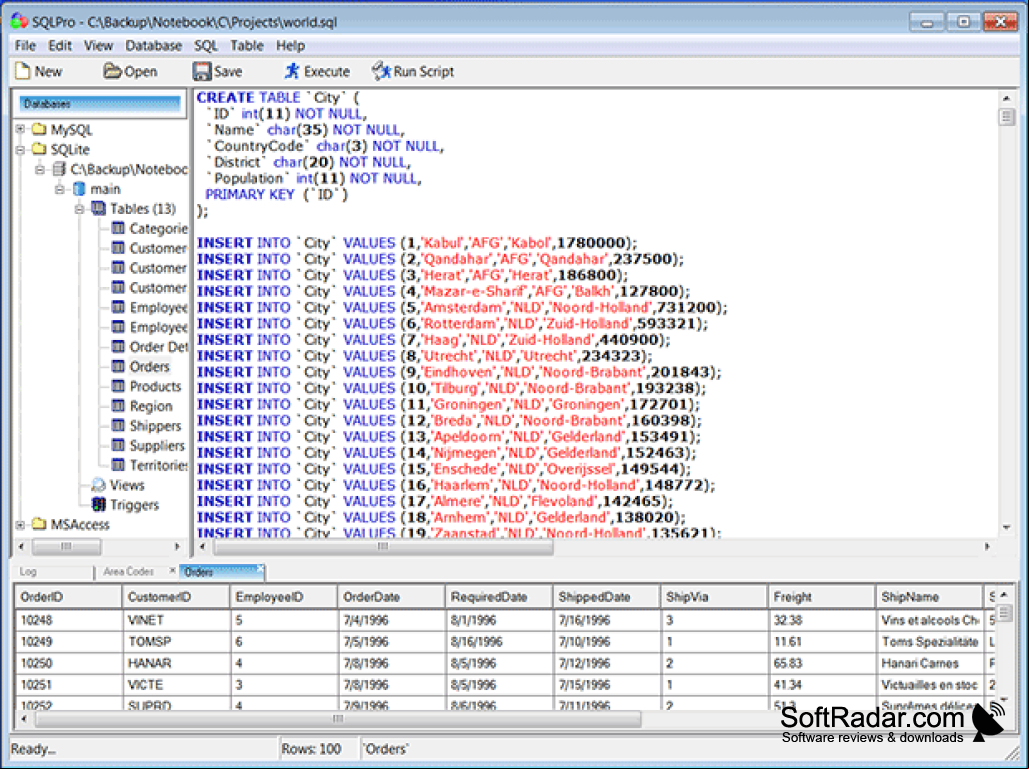The width and height of the screenshot is (1029, 769).
Task: Select the cell with OrderID 10248
Action: (68, 620)
